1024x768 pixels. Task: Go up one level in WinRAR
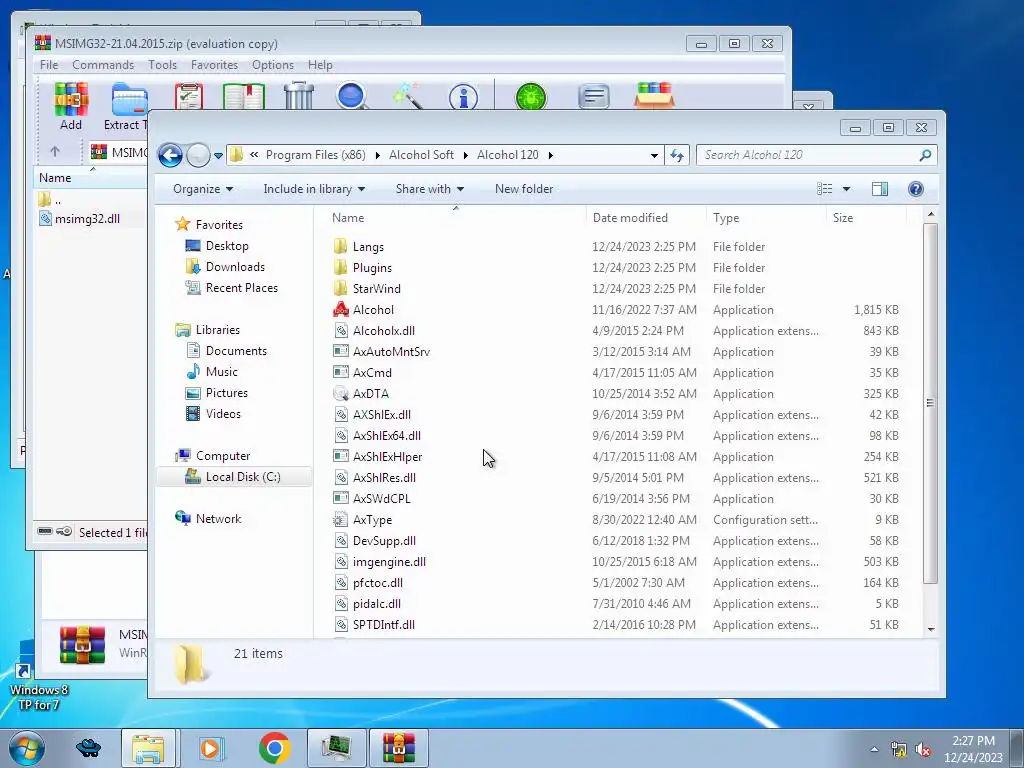coord(55,152)
